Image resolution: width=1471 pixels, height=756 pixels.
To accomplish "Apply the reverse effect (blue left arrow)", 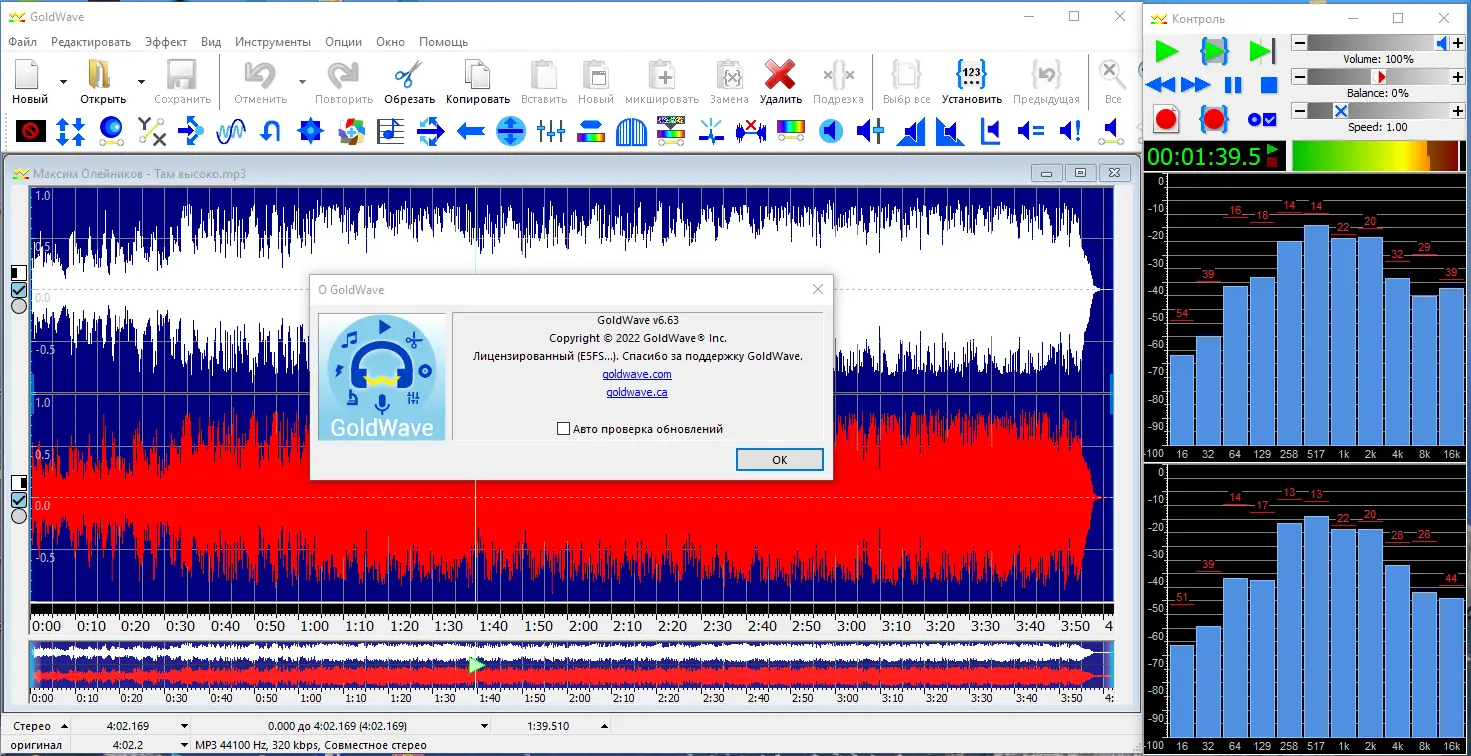I will coord(471,131).
